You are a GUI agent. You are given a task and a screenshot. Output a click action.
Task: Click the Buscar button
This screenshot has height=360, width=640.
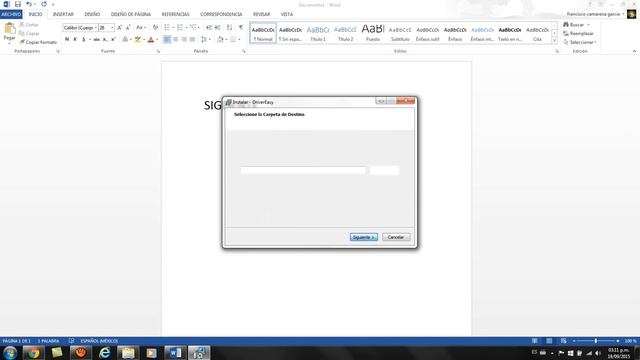[576, 25]
